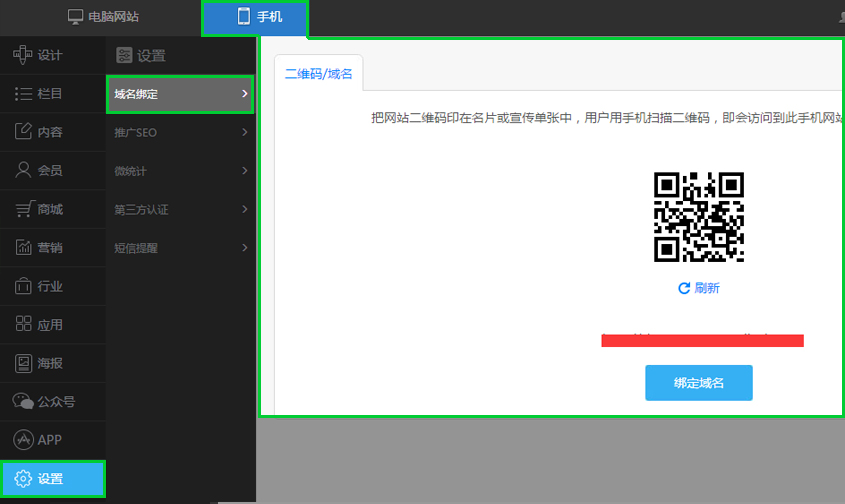Click the QR code image

point(699,217)
